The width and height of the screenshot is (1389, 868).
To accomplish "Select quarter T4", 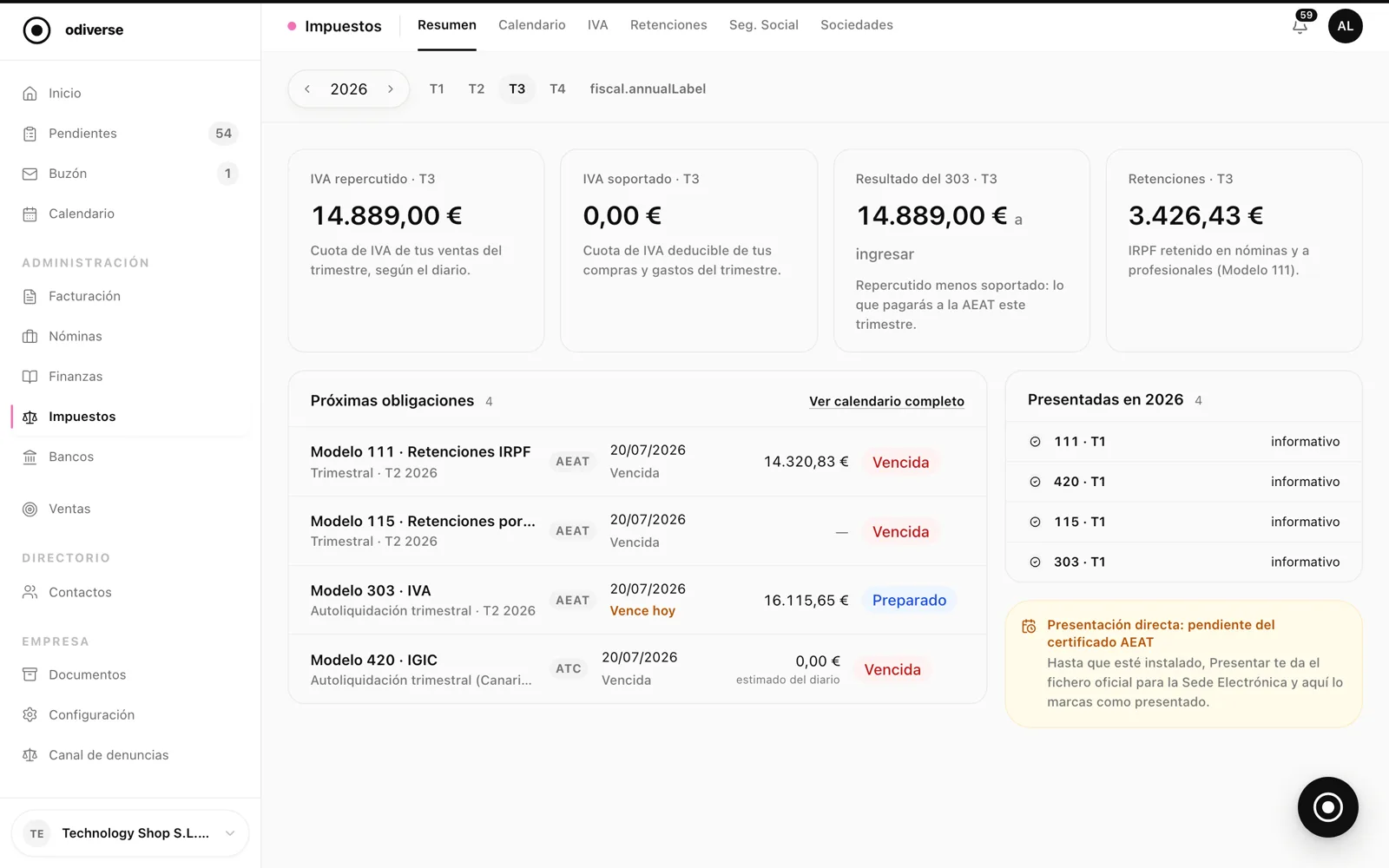I will [557, 89].
